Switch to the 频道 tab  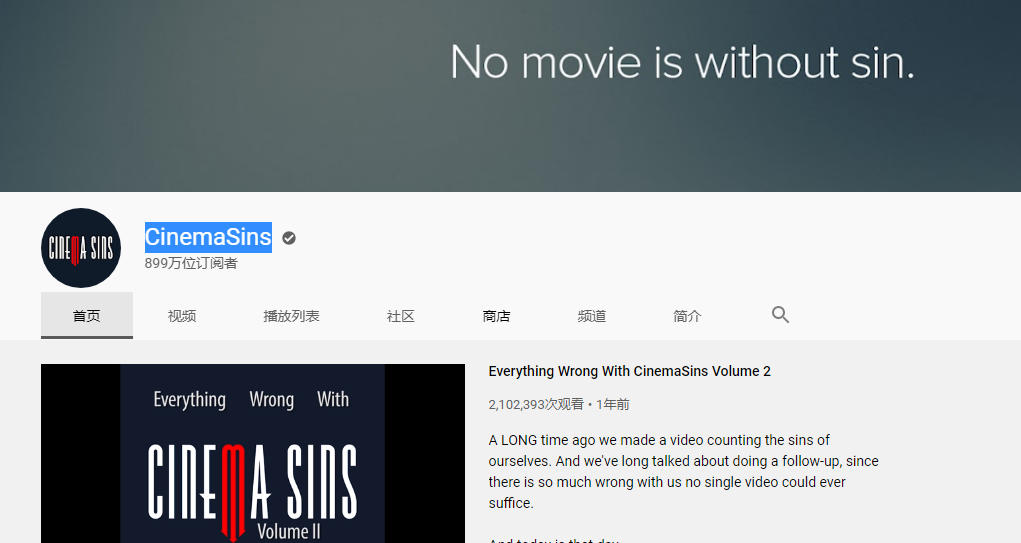click(x=592, y=316)
